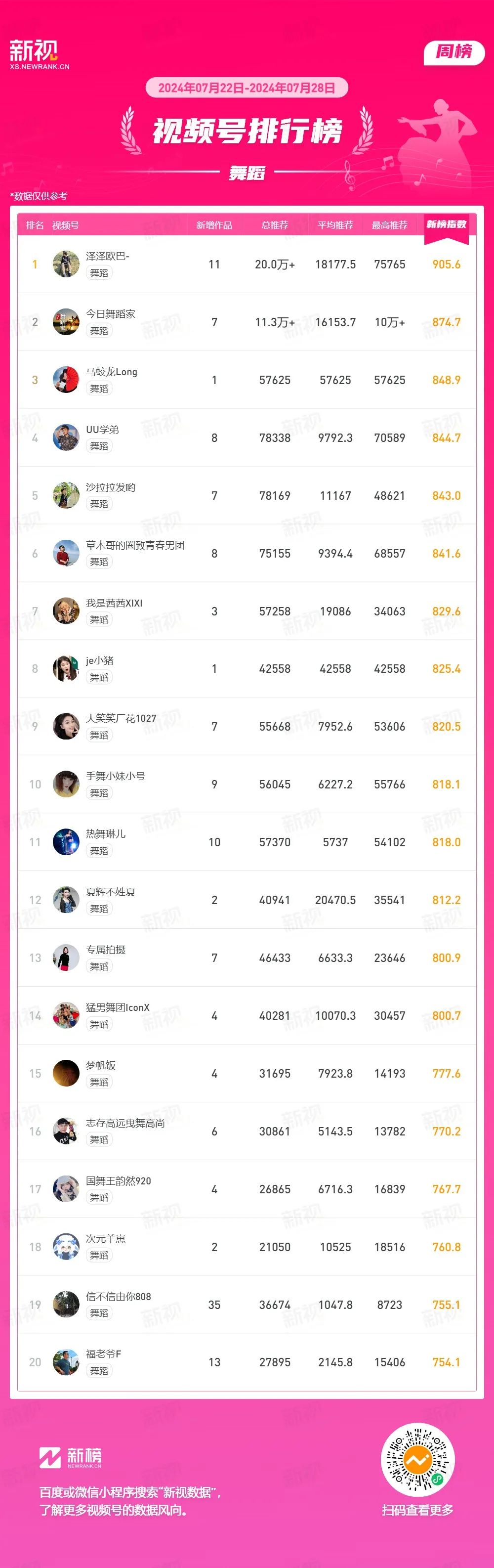Open 草木哥的圈致青春男团 account name
494x1568 pixels.
[135, 545]
